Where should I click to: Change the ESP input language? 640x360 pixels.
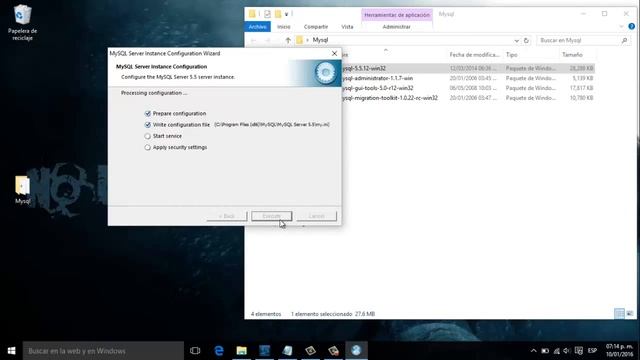pyautogui.click(x=592, y=351)
